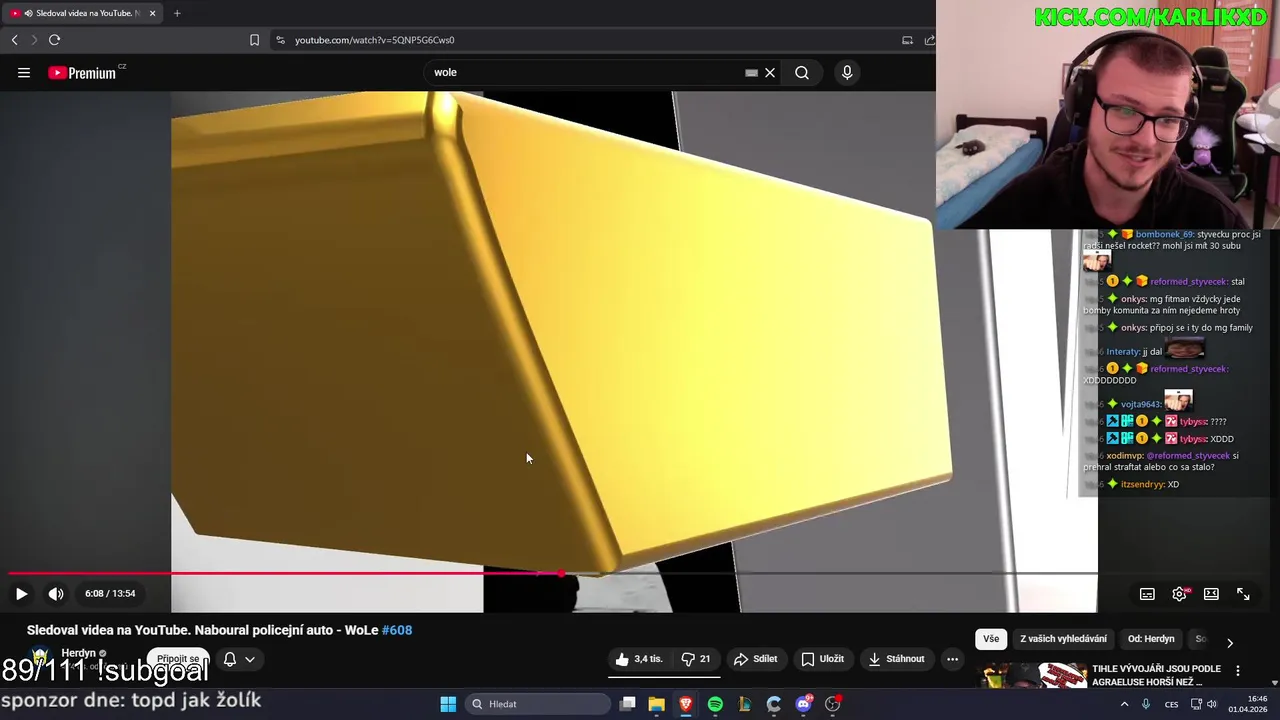Image resolution: width=1280 pixels, height=720 pixels.
Task: Click the progress bar scrubber dot
Action: coord(561,574)
